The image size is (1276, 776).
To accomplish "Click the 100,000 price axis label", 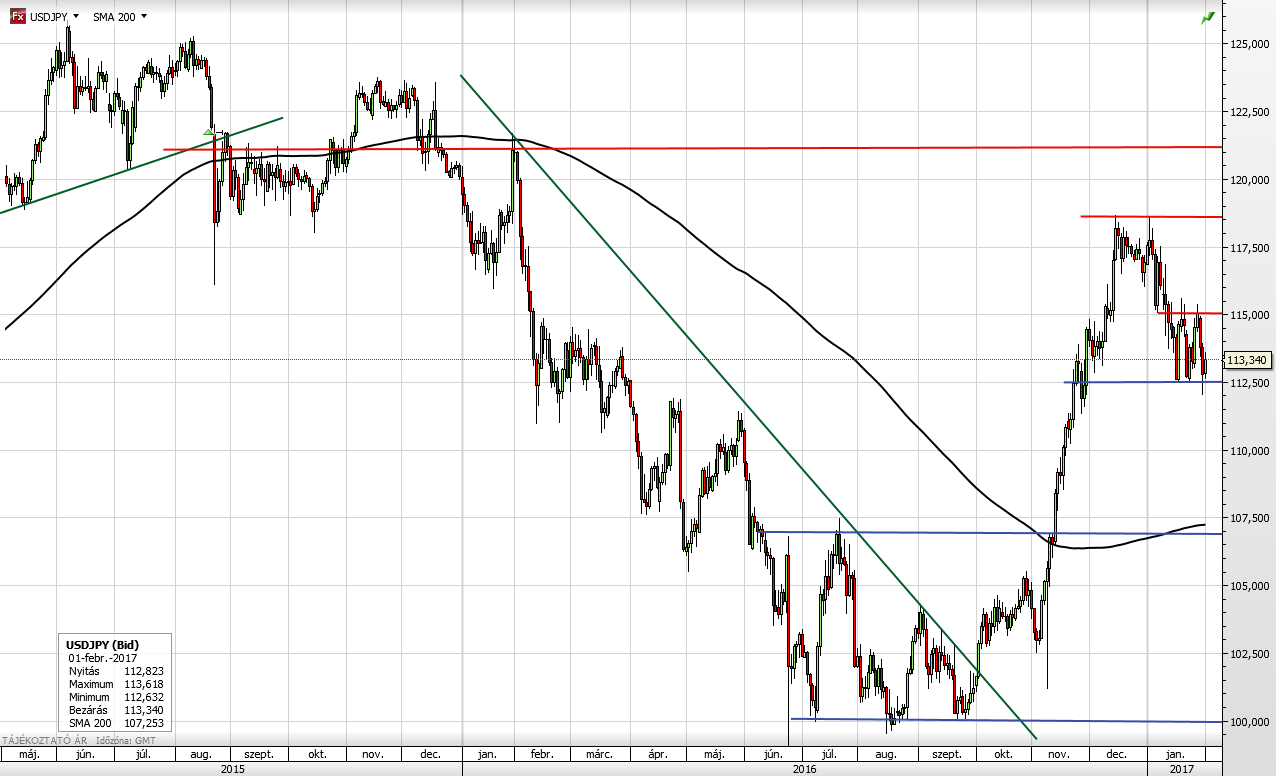I will pos(1250,722).
